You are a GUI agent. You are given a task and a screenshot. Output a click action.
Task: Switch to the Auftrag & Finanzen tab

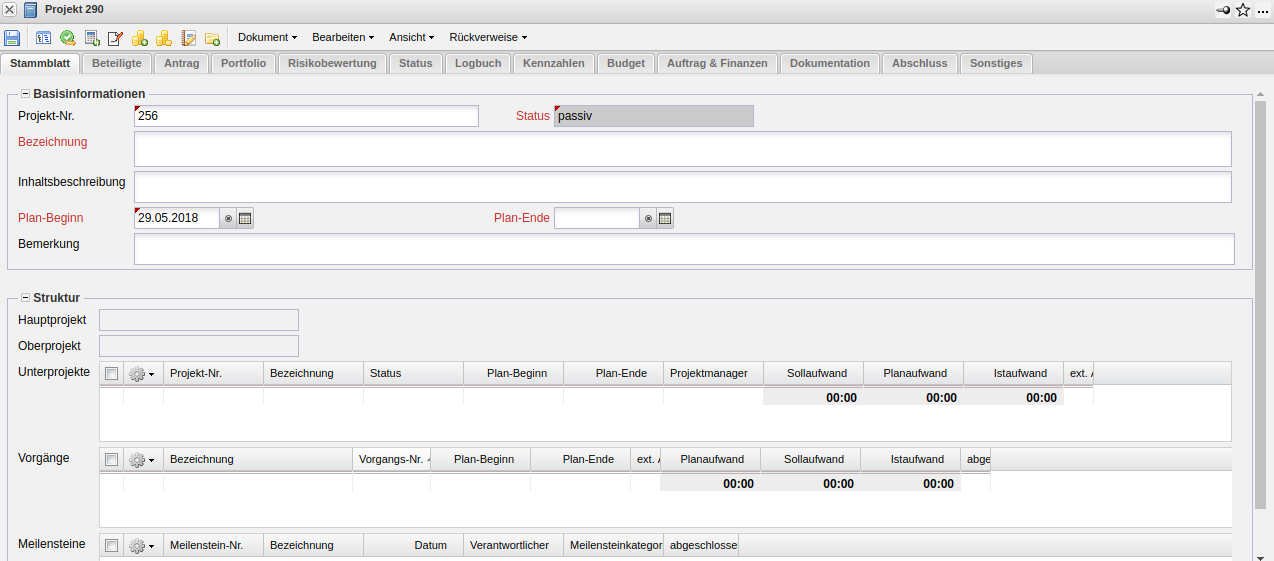(717, 63)
